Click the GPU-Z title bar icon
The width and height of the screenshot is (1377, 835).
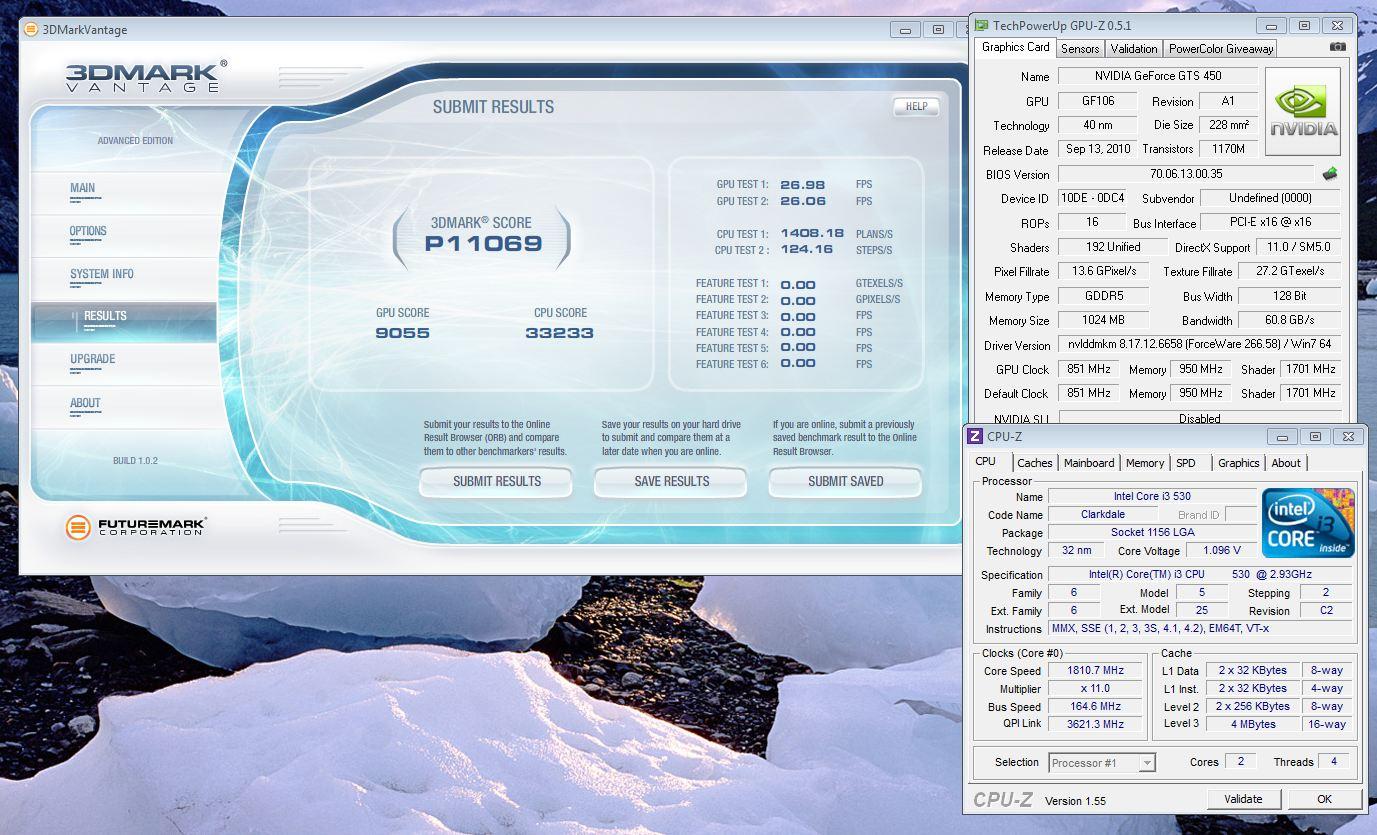click(981, 25)
